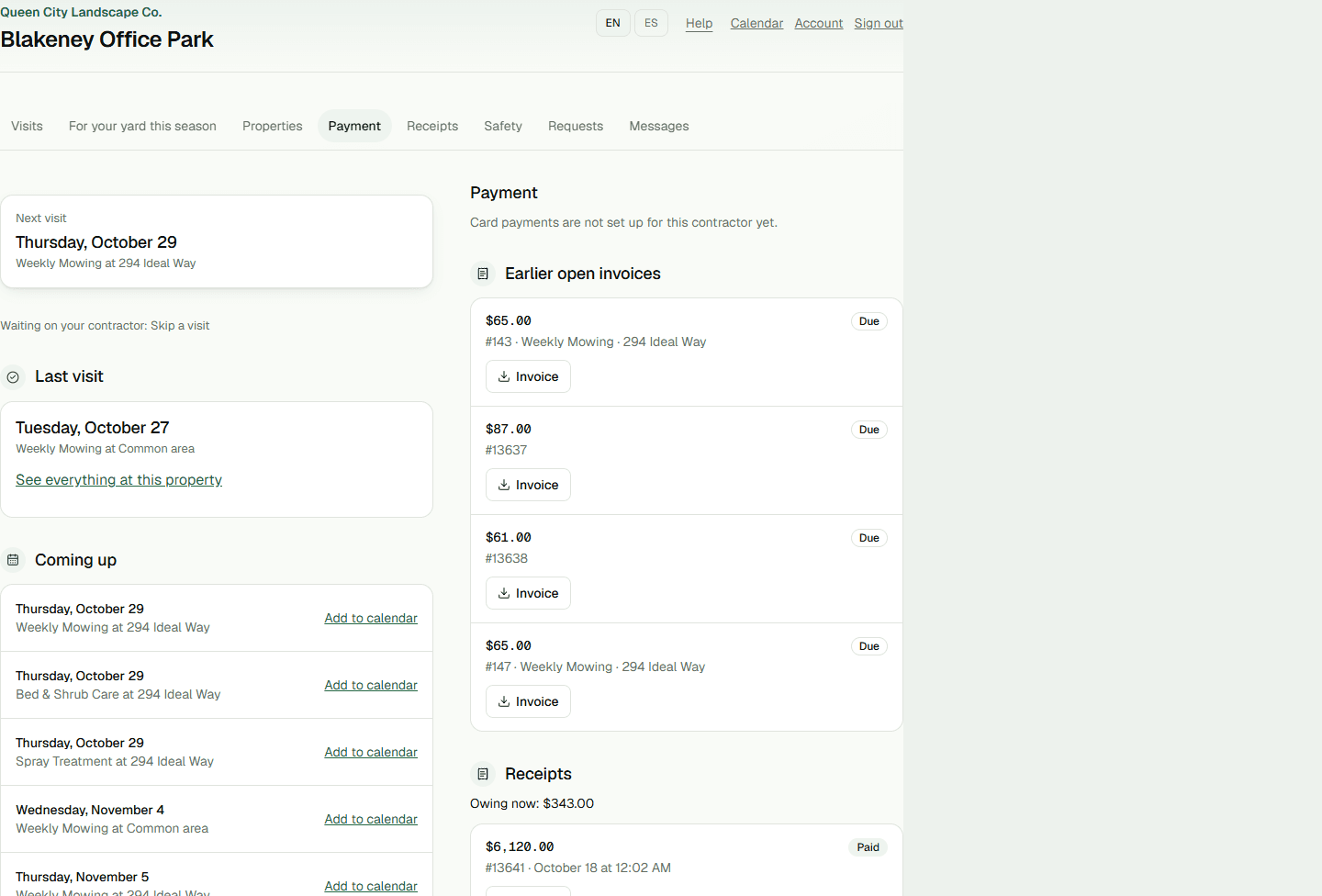
Task: Download invoice #143 for $65.00
Action: (528, 376)
